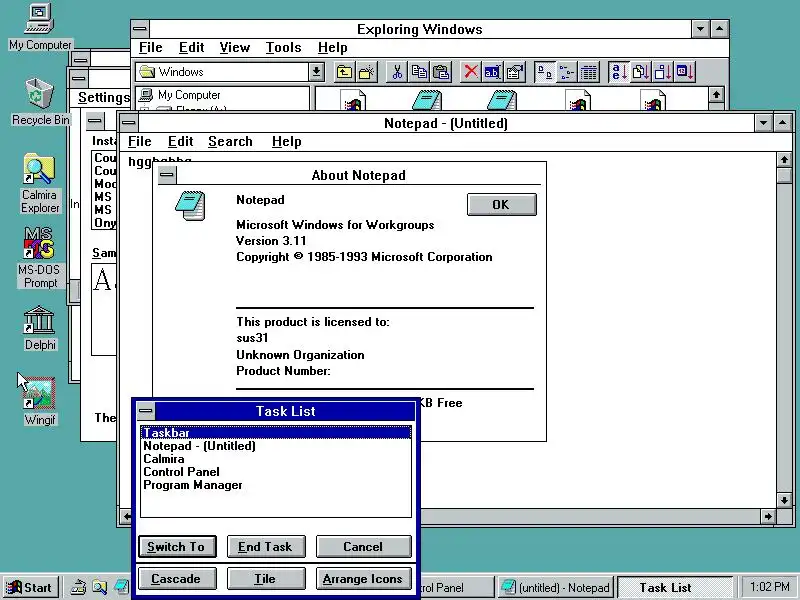Open View menu in Exploring Windows
This screenshot has height=600, width=800.
pos(235,48)
